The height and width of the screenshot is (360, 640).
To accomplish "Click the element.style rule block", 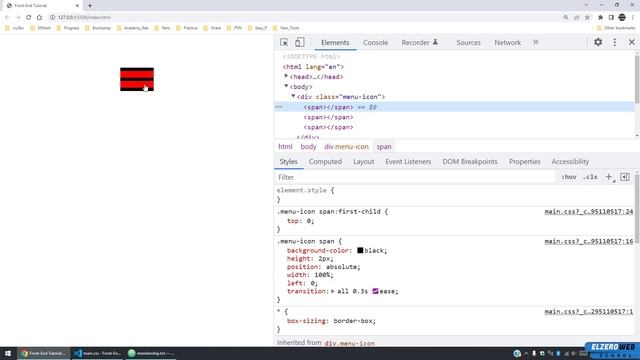I will click(x=305, y=195).
